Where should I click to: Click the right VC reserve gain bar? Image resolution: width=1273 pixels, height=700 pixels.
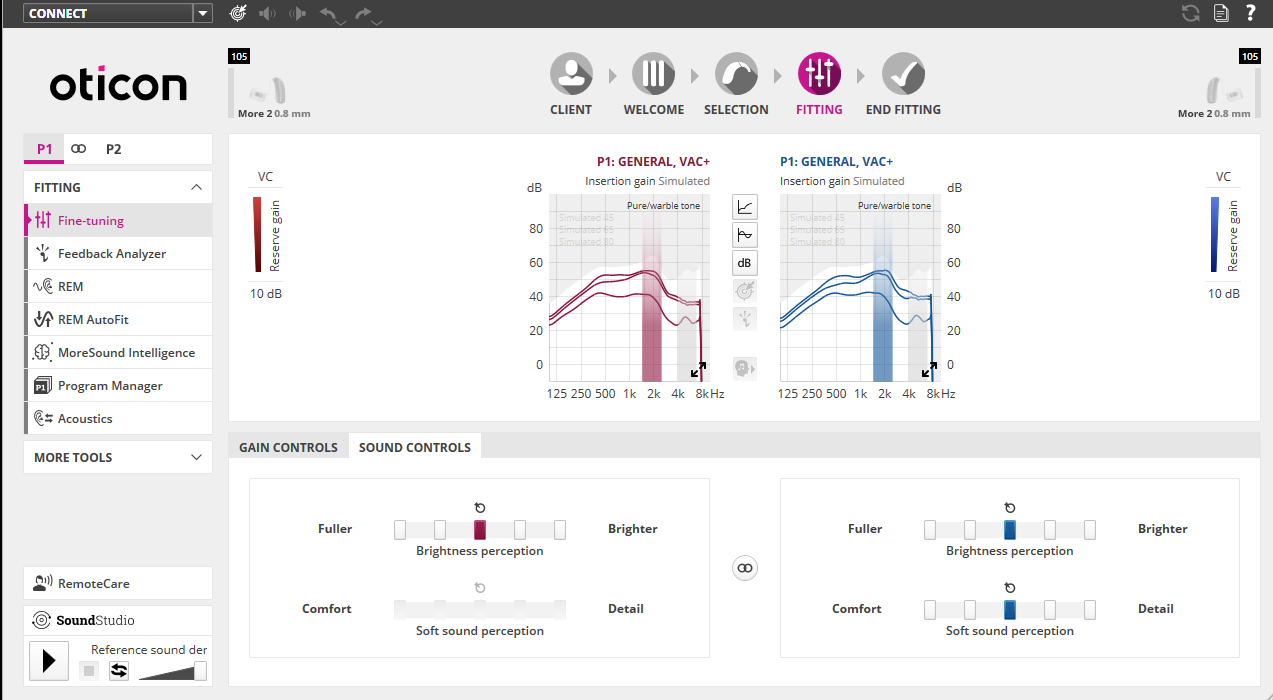[x=1215, y=234]
